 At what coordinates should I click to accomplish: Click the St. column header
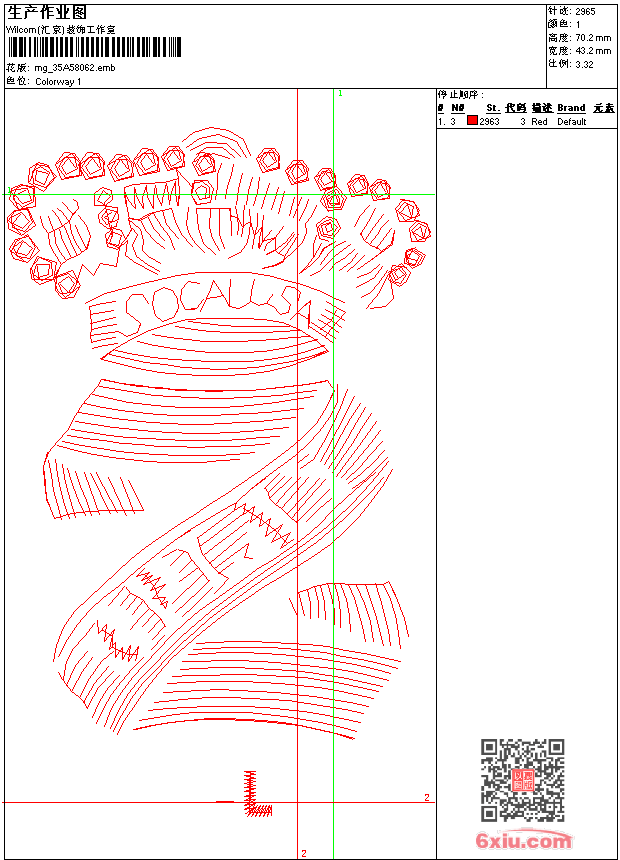coord(493,108)
